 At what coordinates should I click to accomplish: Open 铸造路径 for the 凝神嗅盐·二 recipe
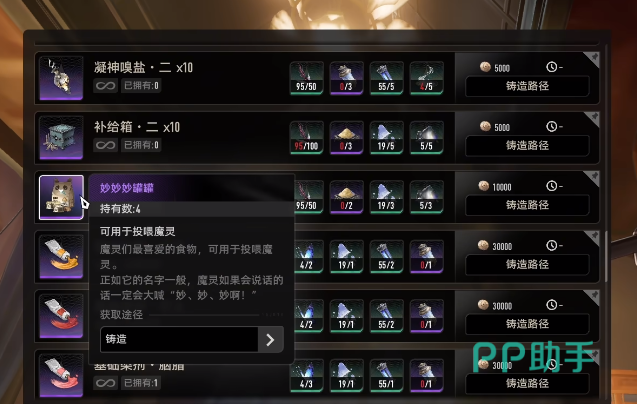point(527,86)
